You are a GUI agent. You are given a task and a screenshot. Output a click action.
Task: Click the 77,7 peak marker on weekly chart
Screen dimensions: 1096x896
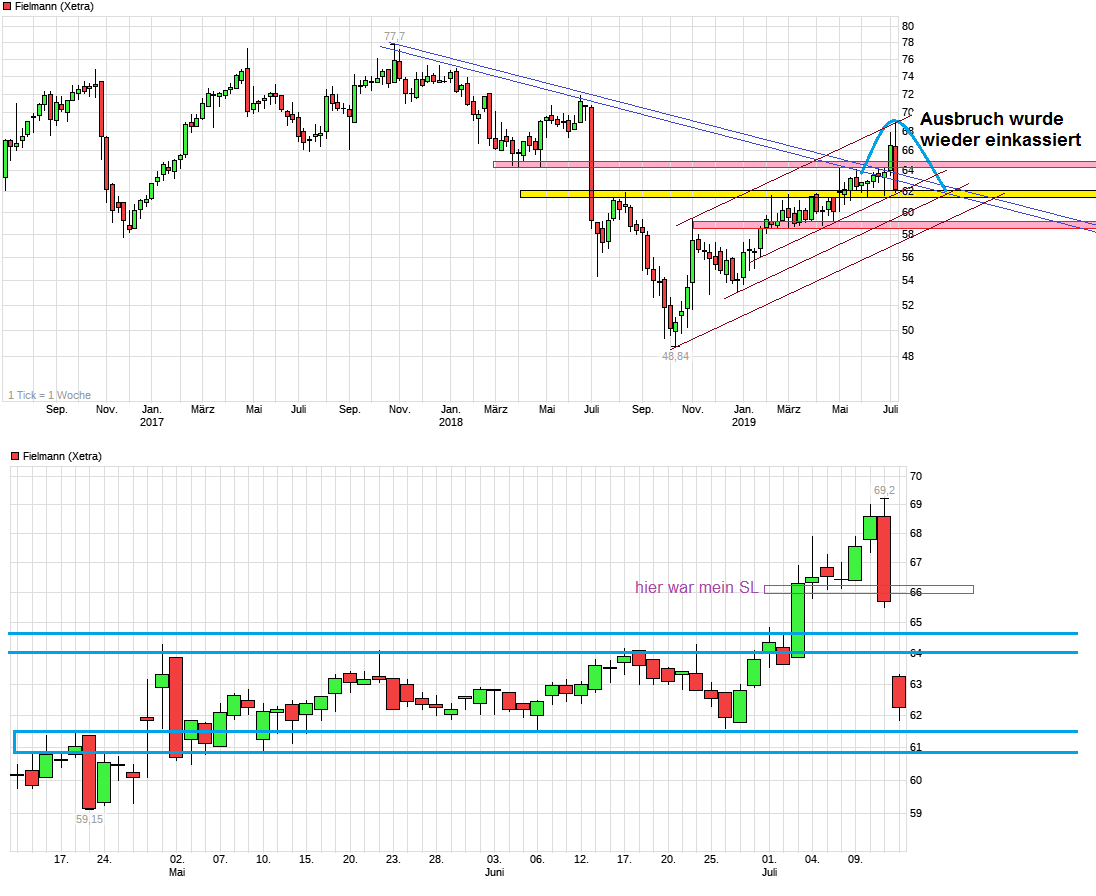point(394,34)
